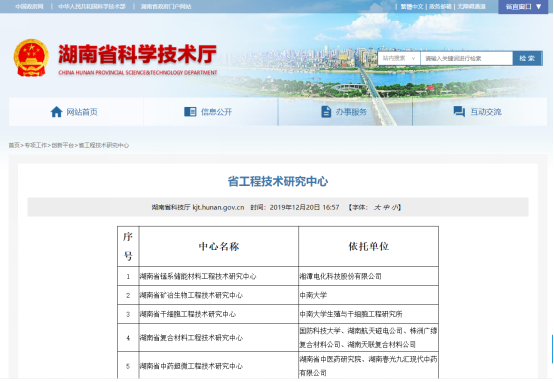This screenshot has width=554, height=382.
Task: Open the 中华人民共和国科学技术部 link
Action: 92,7
